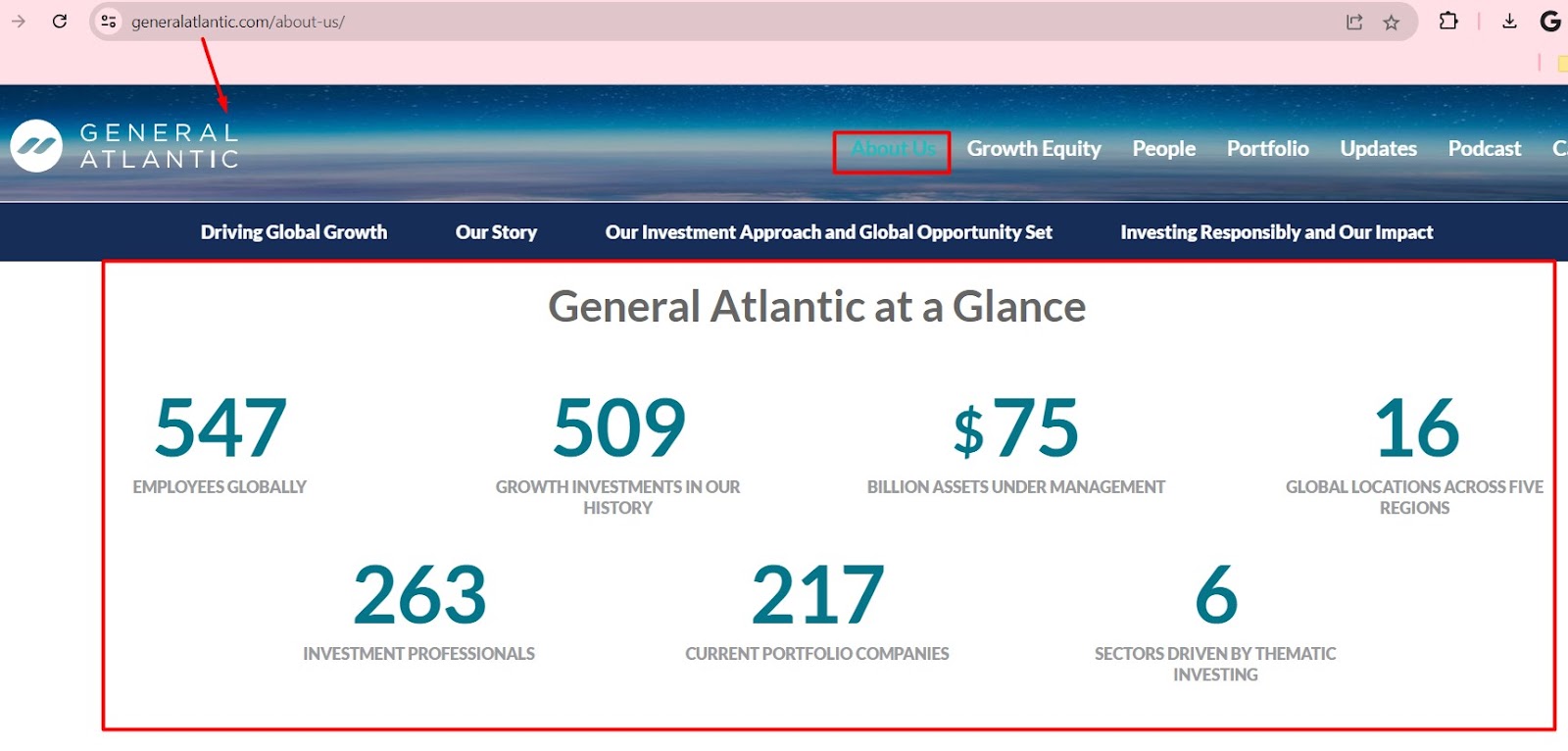This screenshot has width=1568, height=751.
Task: Go to the People page
Action: point(1164,149)
